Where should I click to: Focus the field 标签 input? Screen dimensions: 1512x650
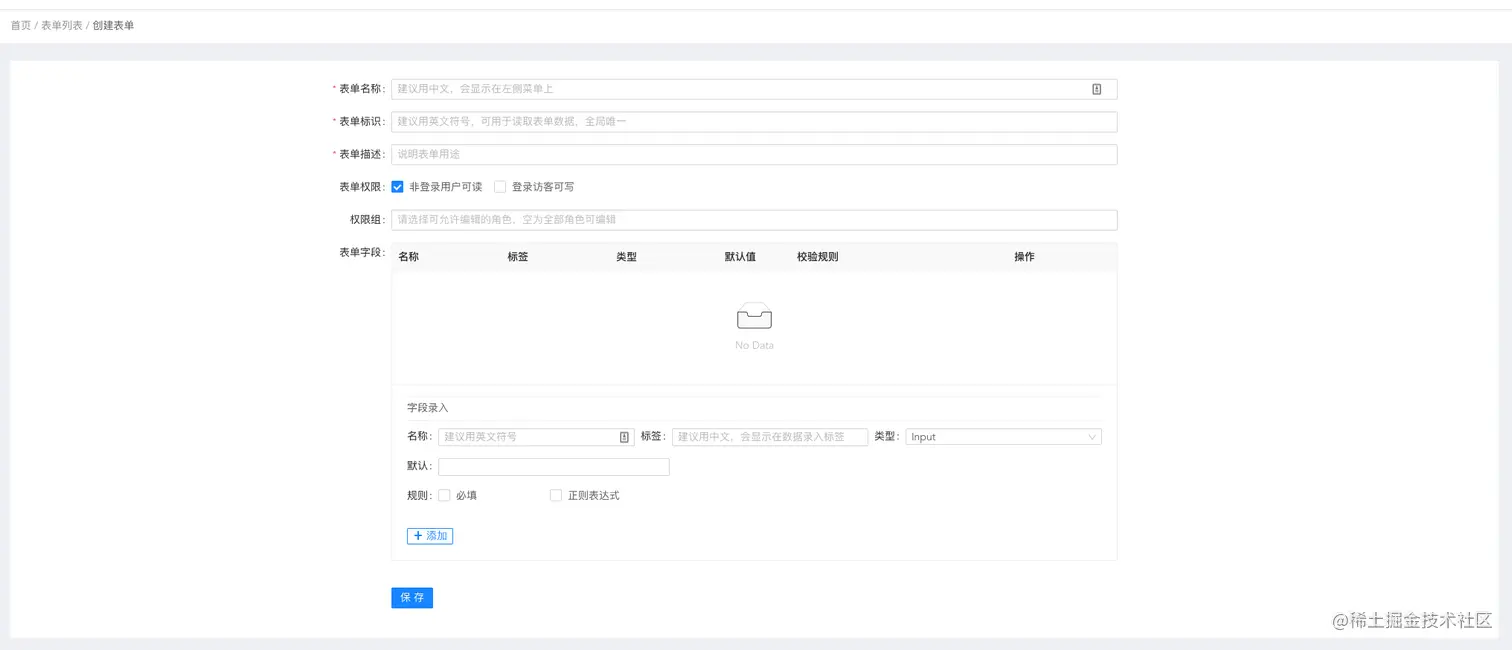770,437
